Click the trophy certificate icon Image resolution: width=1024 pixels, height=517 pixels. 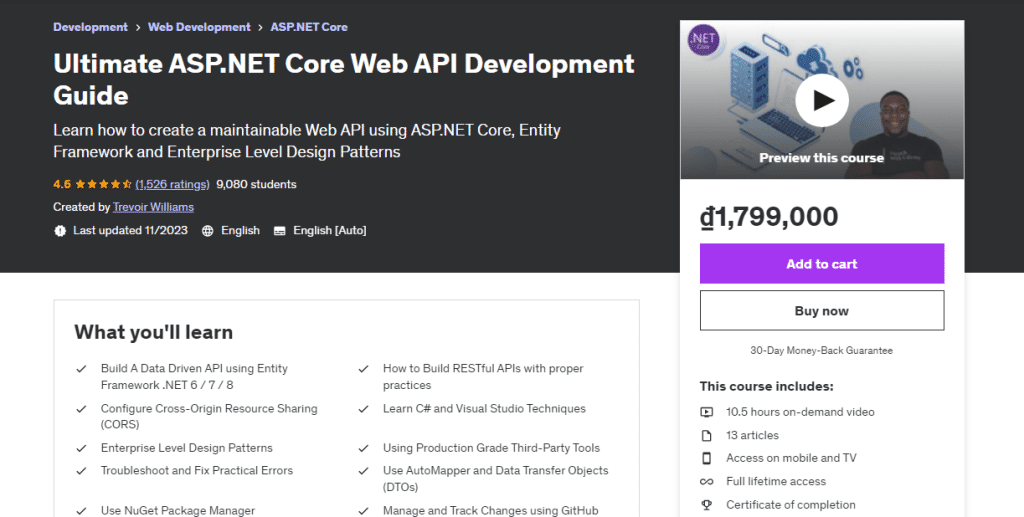point(707,505)
